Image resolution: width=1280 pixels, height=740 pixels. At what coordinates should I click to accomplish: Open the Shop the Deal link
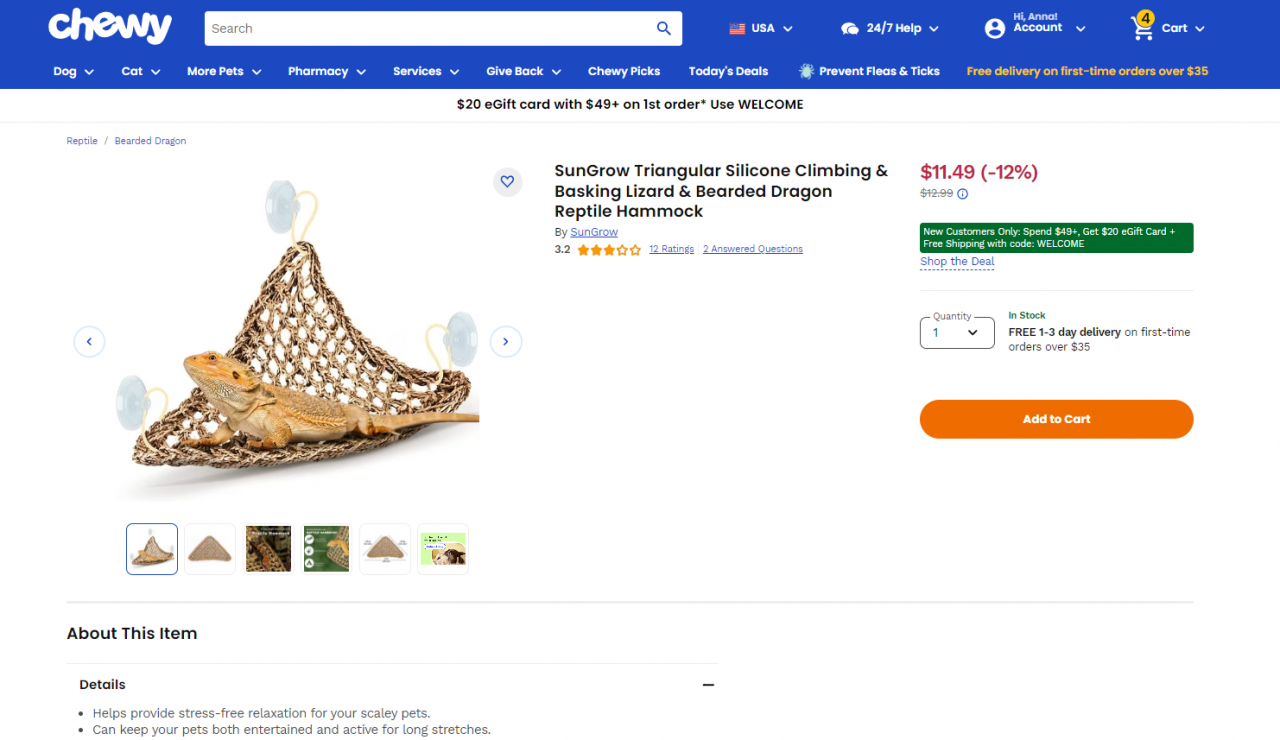(956, 261)
